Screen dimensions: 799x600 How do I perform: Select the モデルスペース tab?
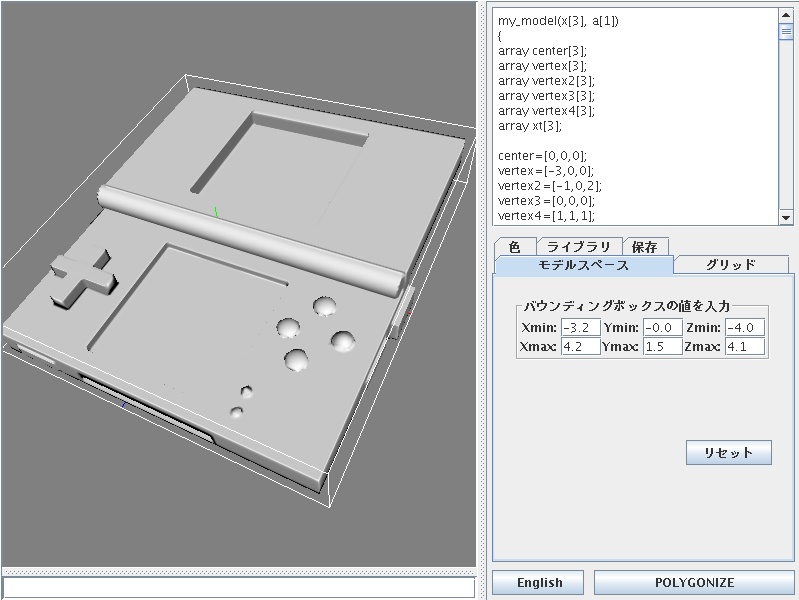[583, 265]
